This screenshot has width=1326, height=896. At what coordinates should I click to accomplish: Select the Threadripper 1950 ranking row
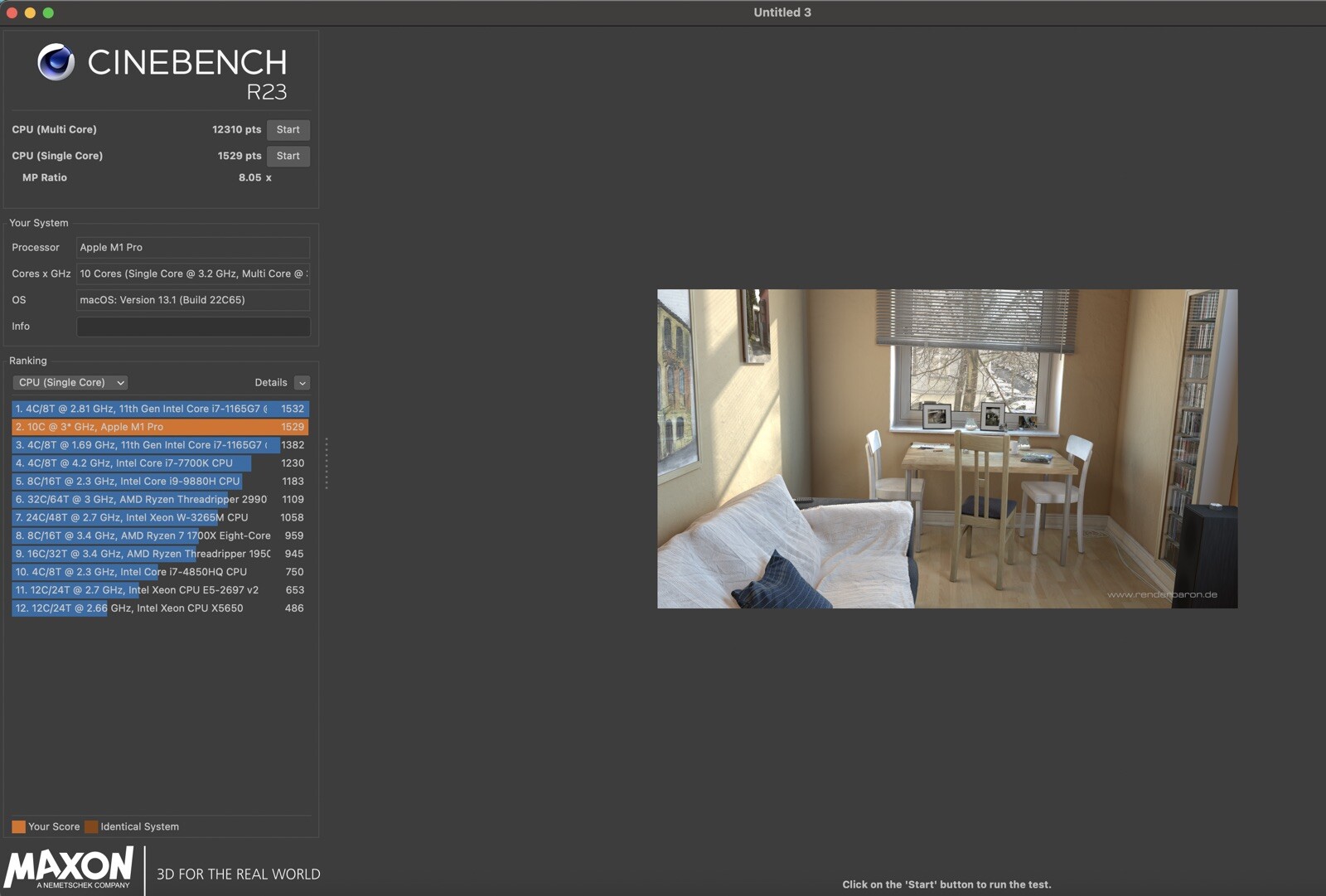(x=160, y=554)
